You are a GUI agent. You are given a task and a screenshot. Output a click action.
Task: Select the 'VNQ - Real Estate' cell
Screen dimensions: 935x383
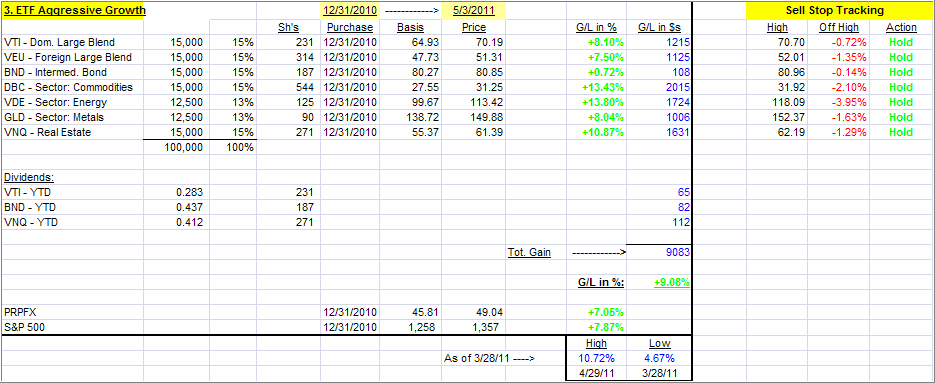click(72, 132)
